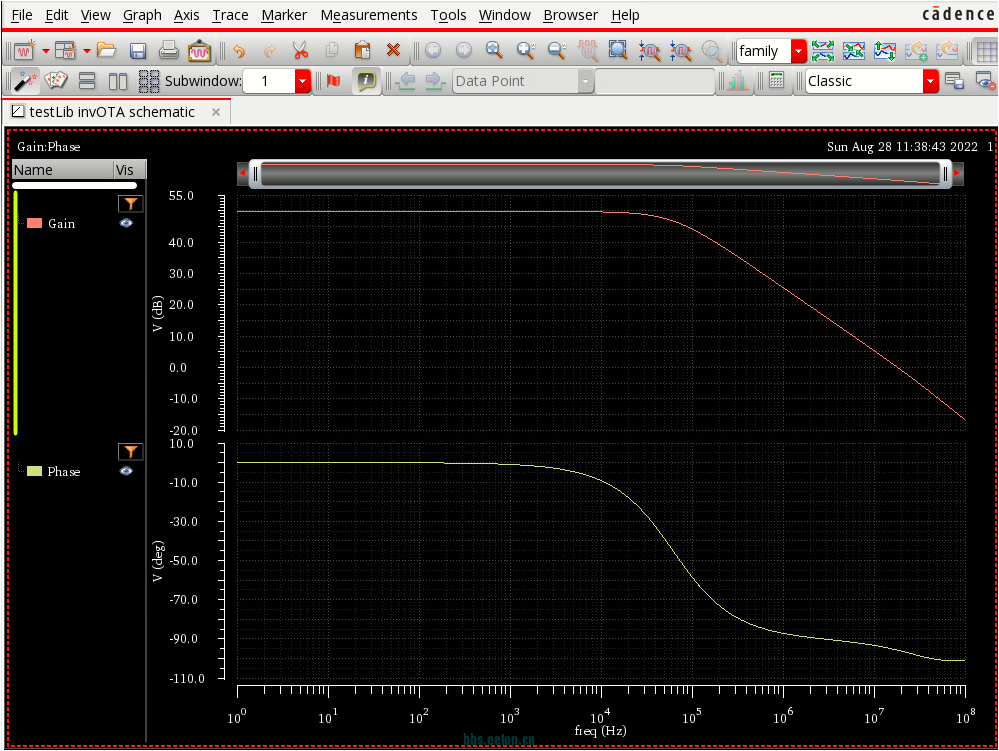Cut selection with scissors icon
The width and height of the screenshot is (999, 751).
coord(300,50)
